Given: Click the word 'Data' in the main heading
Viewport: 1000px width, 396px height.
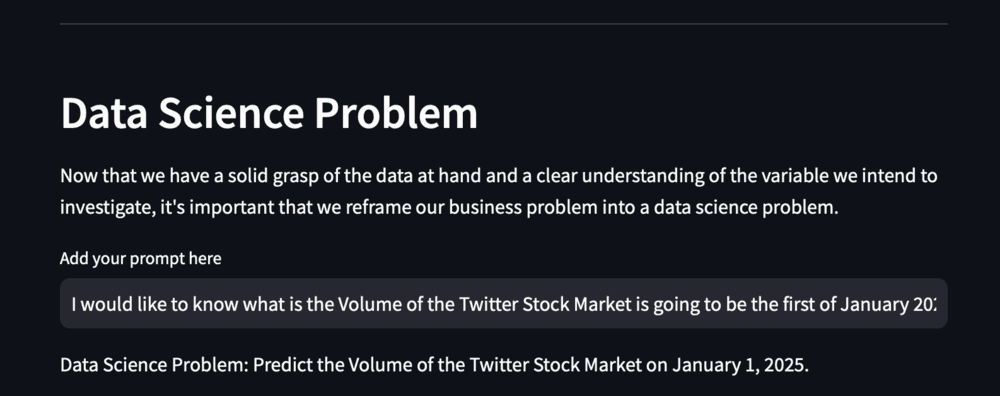Looking at the screenshot, I should click(104, 114).
